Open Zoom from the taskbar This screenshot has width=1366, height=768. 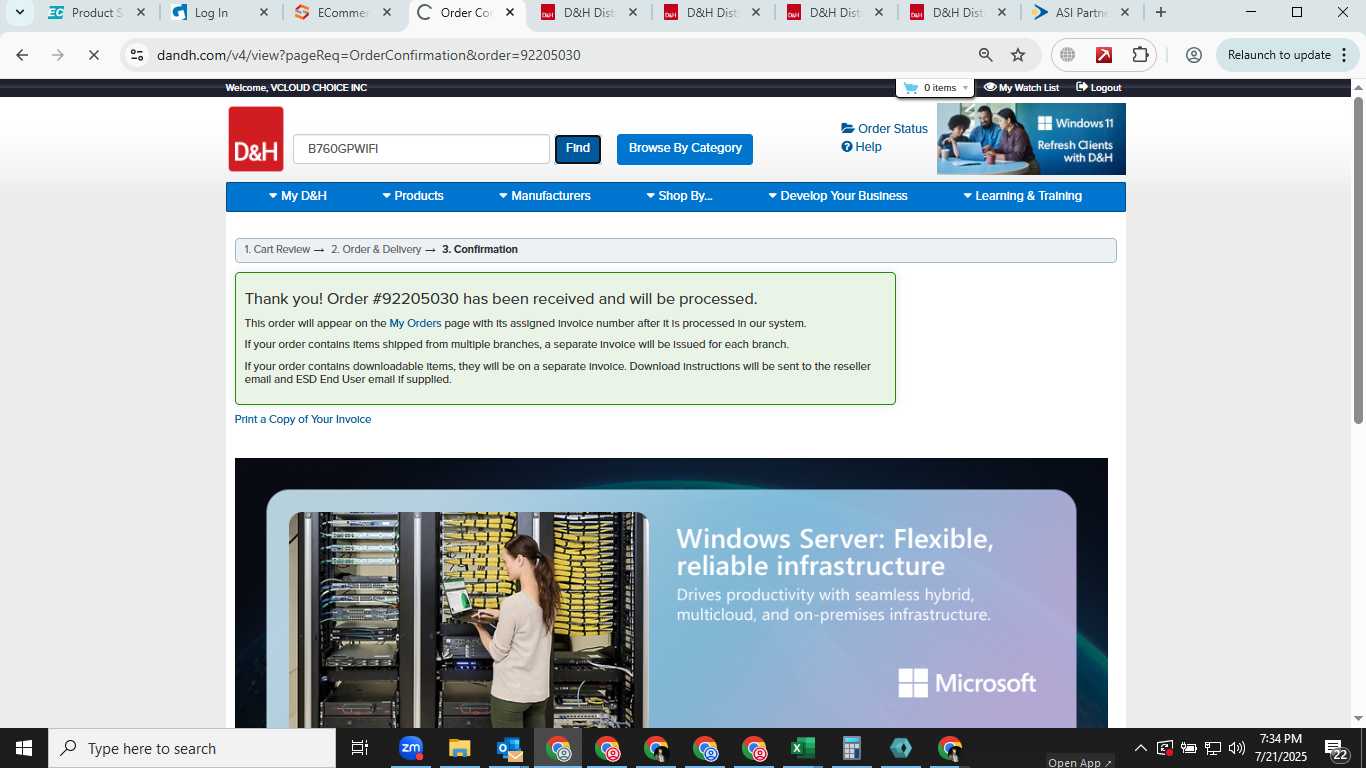pyautogui.click(x=410, y=748)
